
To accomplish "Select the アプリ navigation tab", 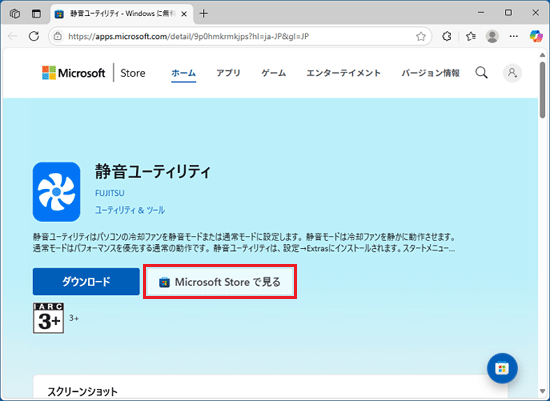I will [228, 73].
